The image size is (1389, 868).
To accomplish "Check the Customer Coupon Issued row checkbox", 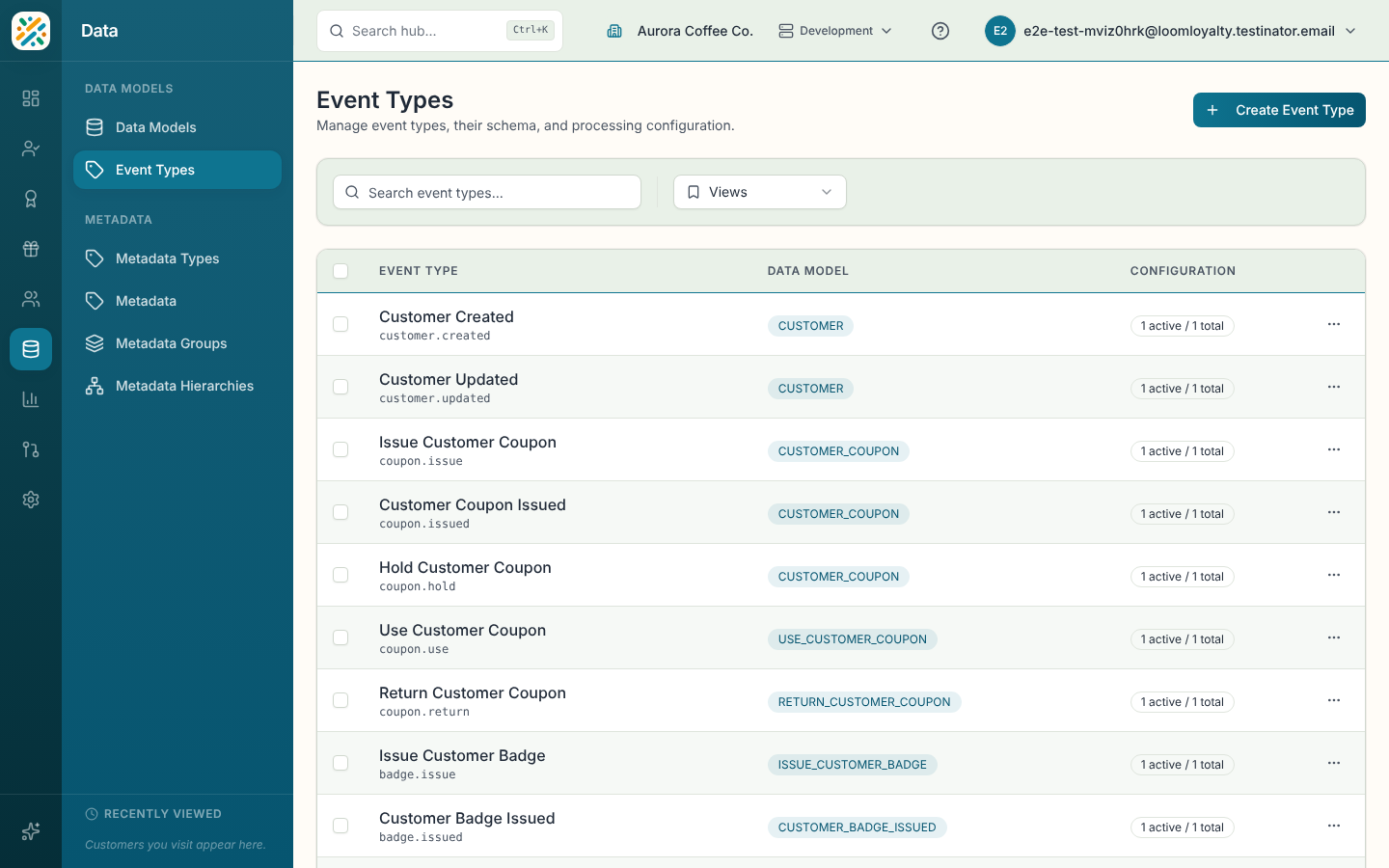I will point(340,512).
